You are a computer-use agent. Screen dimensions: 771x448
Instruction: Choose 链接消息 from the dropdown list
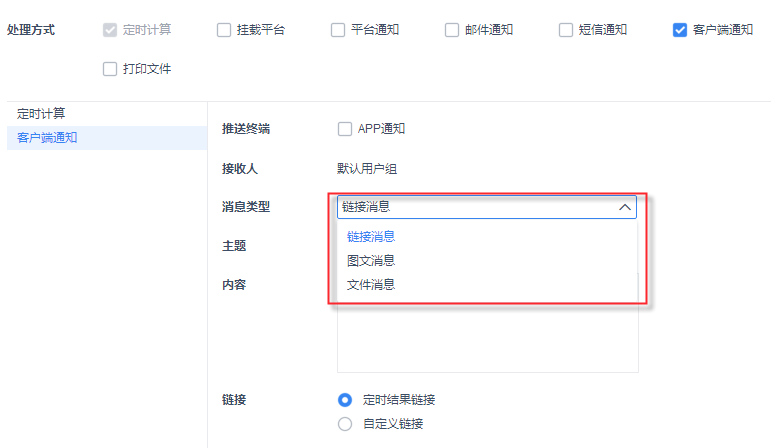coord(371,237)
